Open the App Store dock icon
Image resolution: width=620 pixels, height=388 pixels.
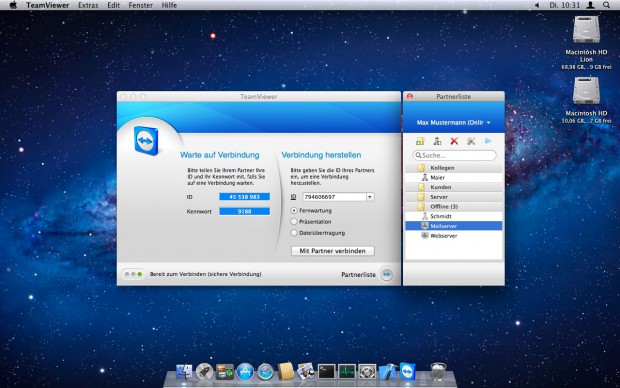(245, 372)
